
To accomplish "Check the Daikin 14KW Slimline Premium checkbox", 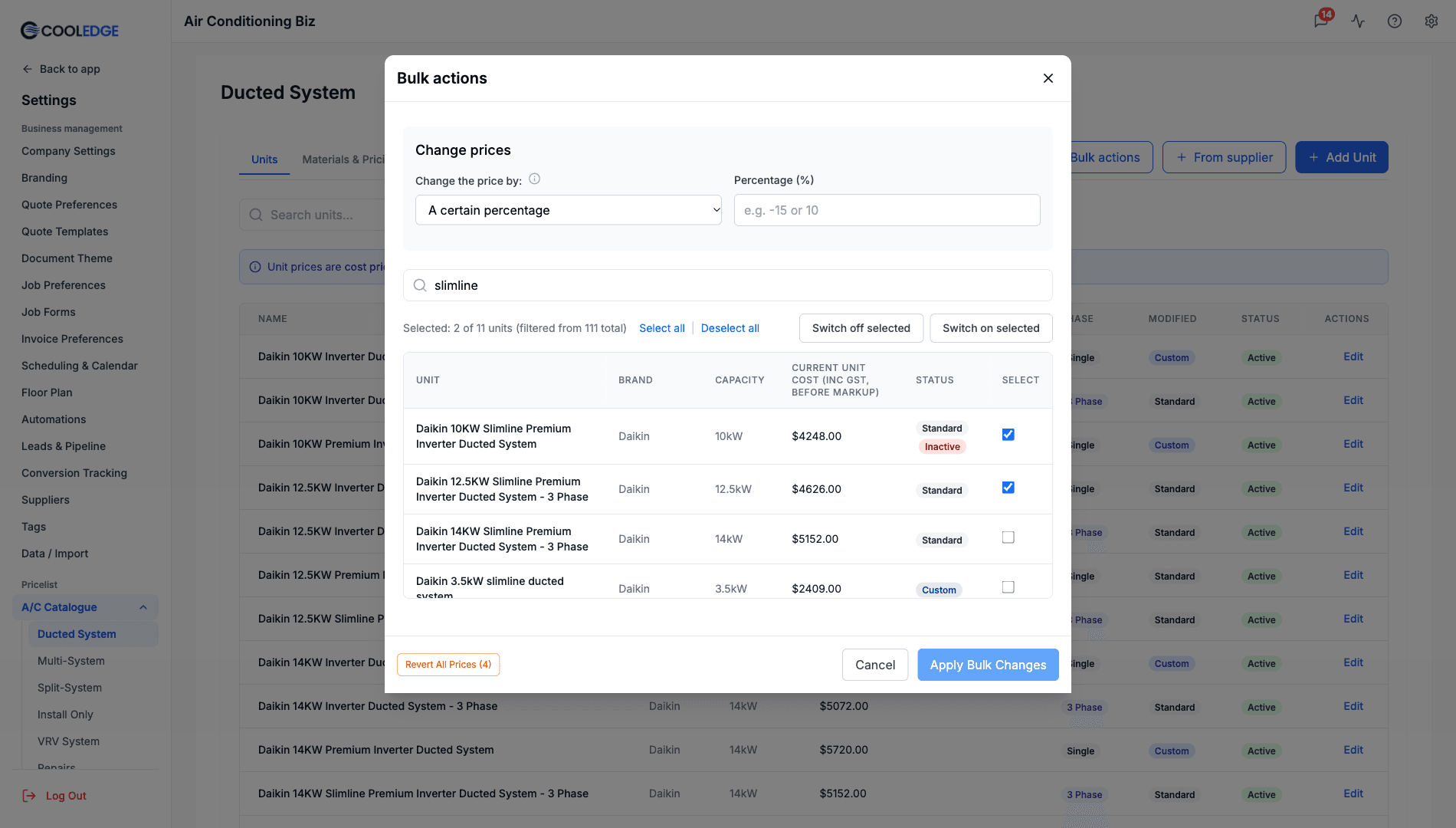I will click(1008, 537).
